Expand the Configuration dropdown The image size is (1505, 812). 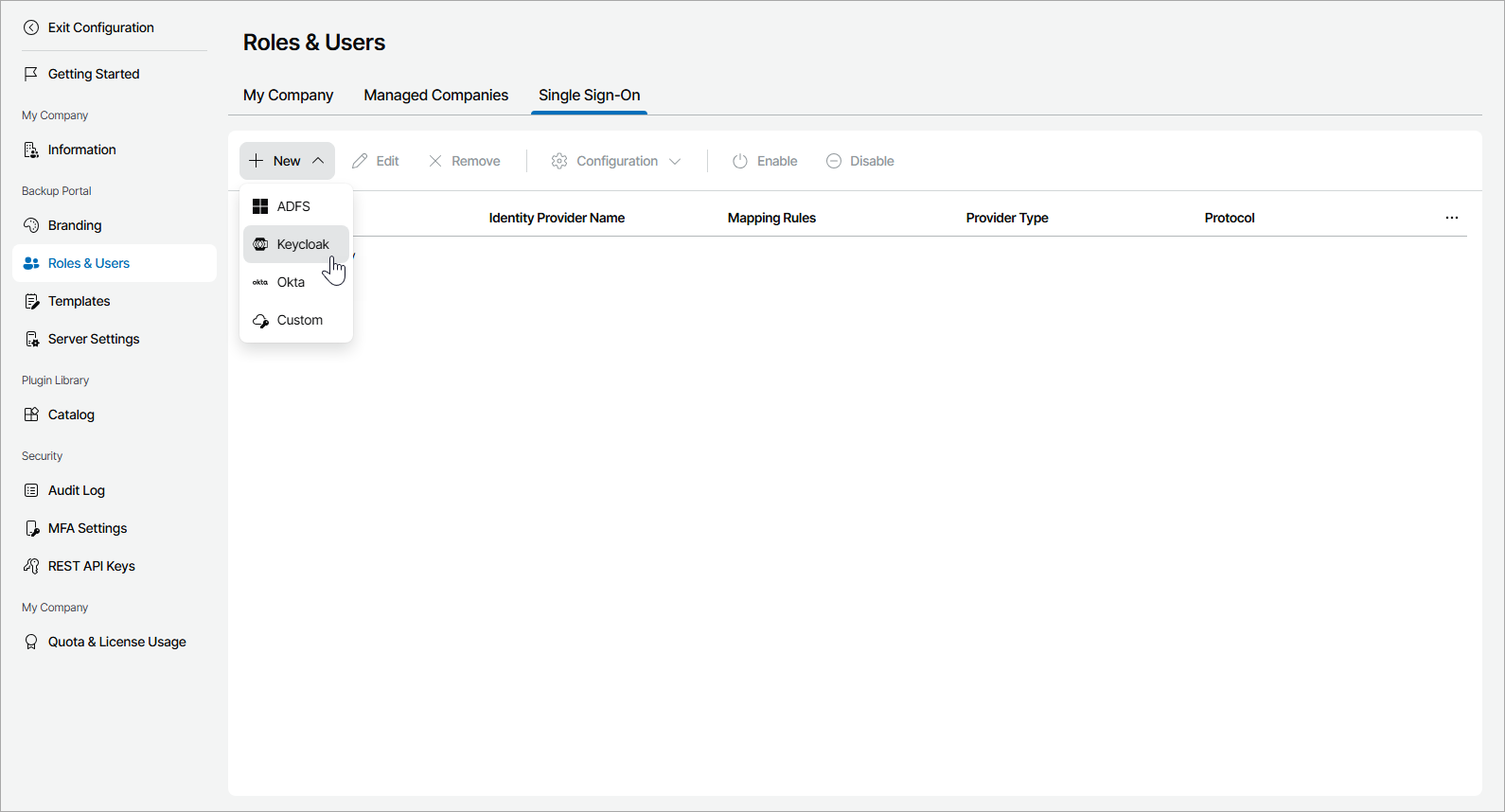point(616,161)
